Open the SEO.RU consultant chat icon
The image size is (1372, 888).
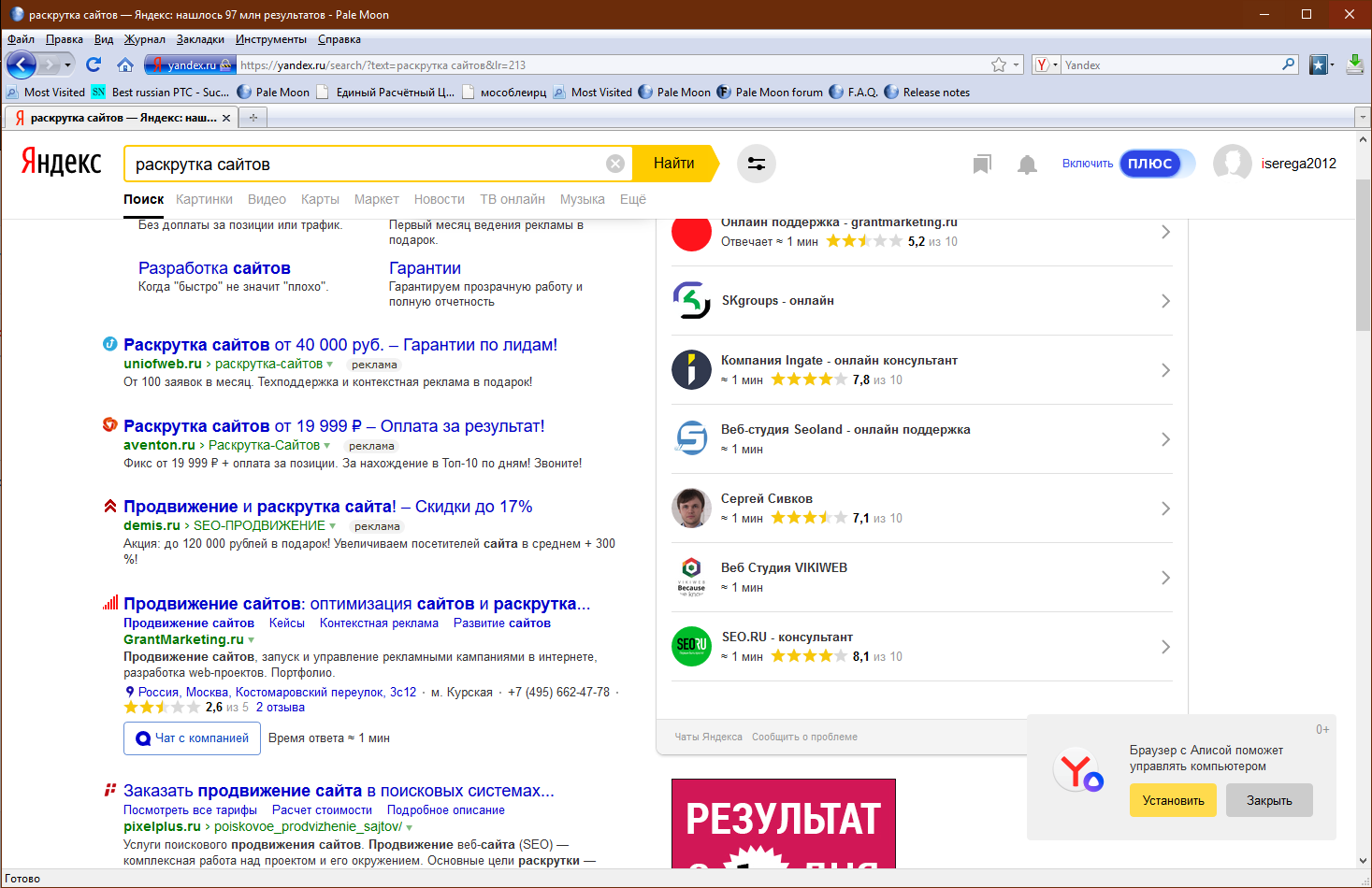pyautogui.click(x=691, y=646)
